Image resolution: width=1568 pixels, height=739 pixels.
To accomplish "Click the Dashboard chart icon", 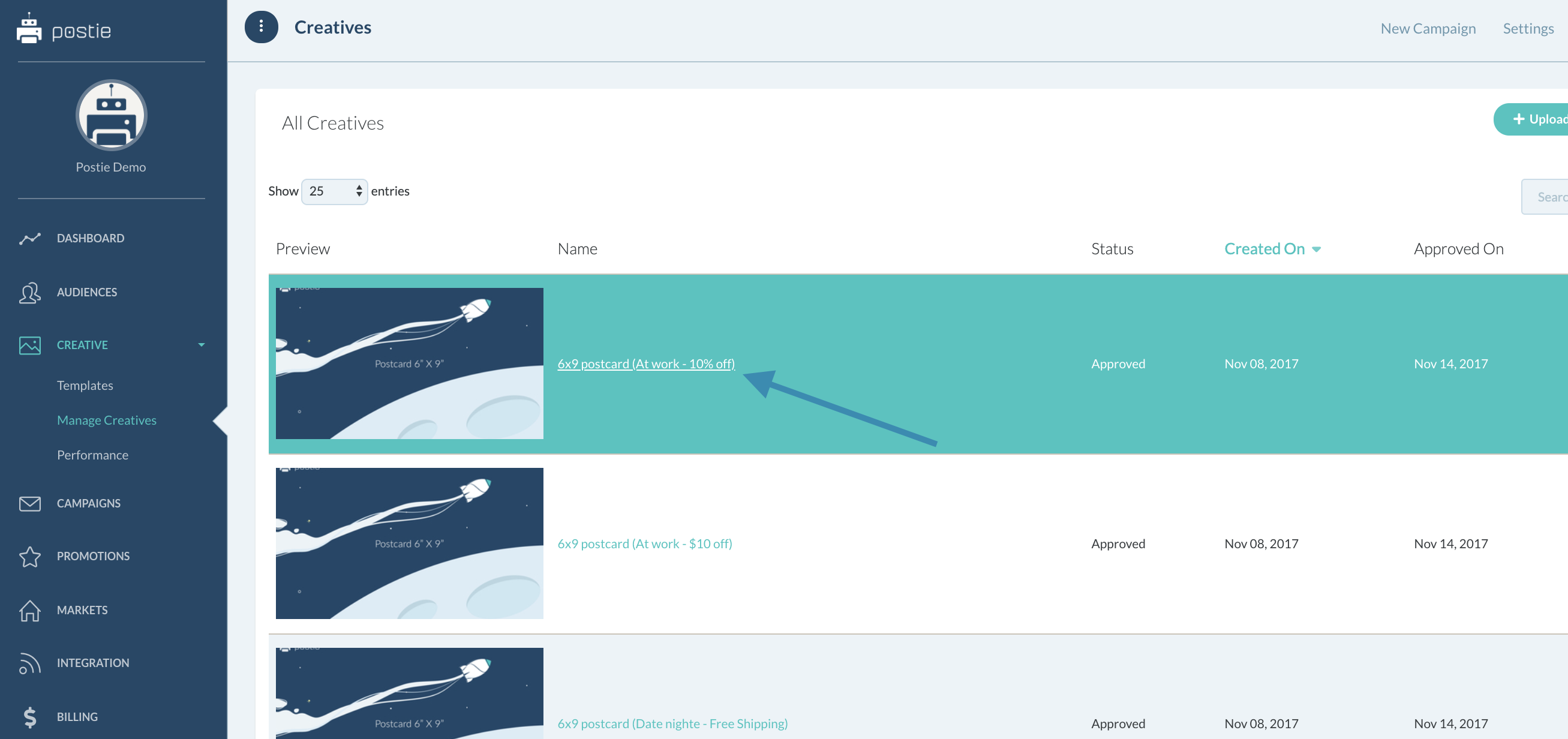I will tap(29, 239).
